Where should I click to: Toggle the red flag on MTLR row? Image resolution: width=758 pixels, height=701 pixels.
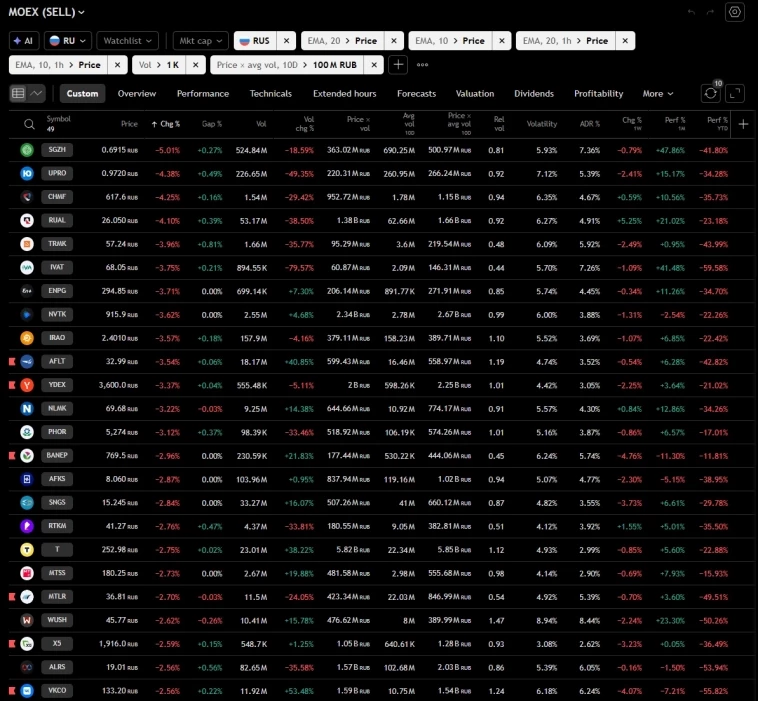click(x=13, y=597)
